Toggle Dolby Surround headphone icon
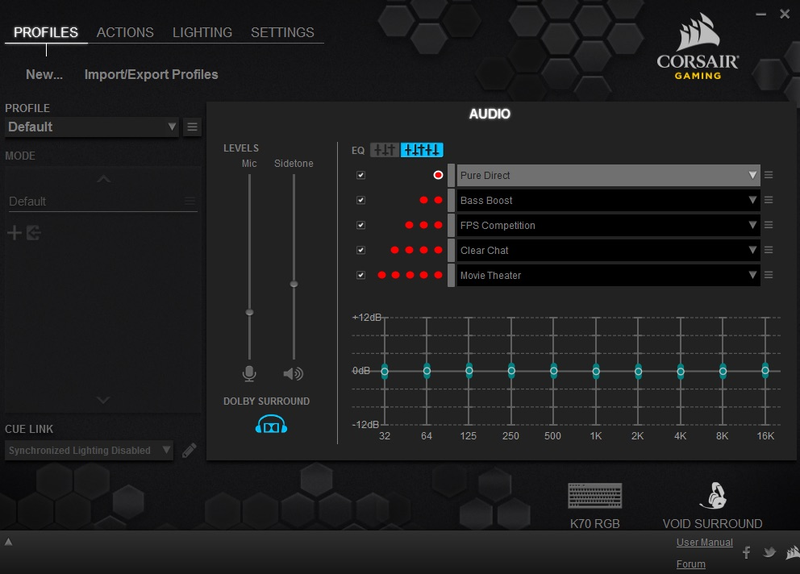The image size is (800, 574). 271,425
